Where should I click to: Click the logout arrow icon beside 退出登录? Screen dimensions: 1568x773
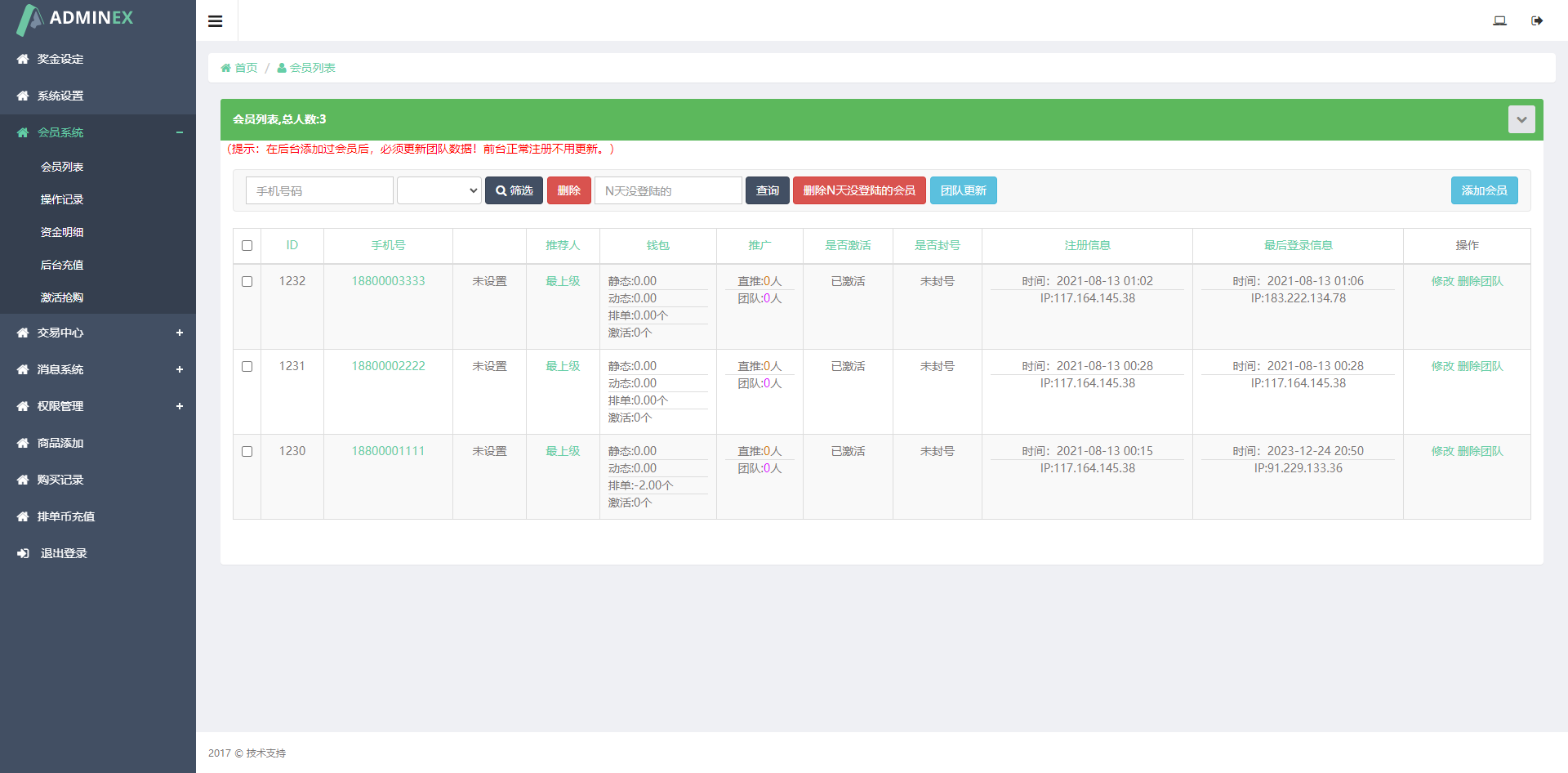point(23,553)
